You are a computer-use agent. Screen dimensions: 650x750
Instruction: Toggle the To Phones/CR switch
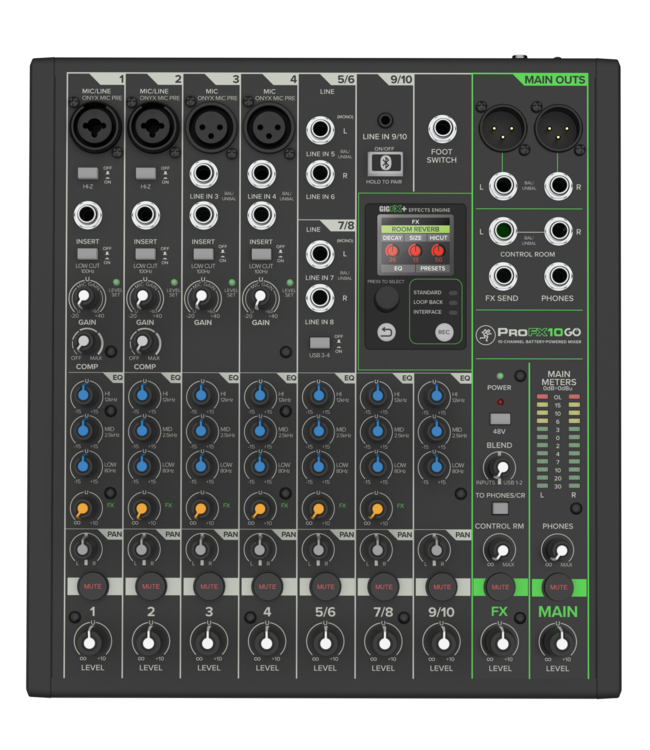tap(500, 508)
